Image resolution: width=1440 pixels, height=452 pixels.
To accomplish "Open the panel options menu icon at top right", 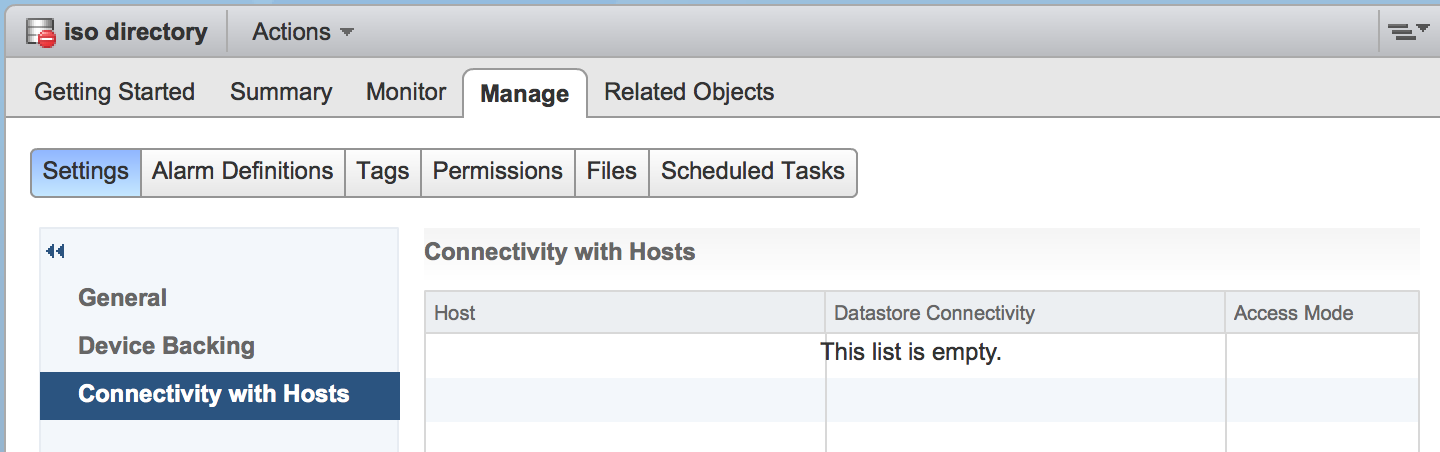I will click(x=1408, y=32).
